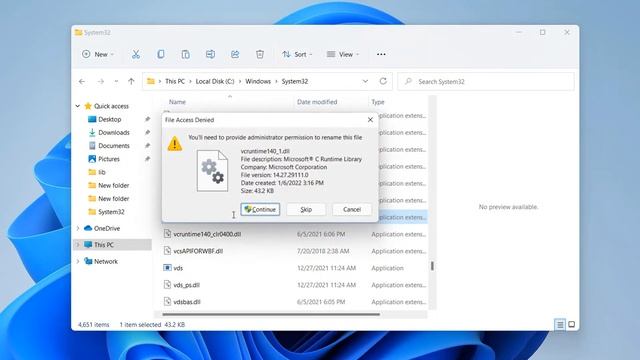Viewport: 640px width, 360px height.
Task: Select file vcruntime140_clr0400.dll
Action: (207, 234)
